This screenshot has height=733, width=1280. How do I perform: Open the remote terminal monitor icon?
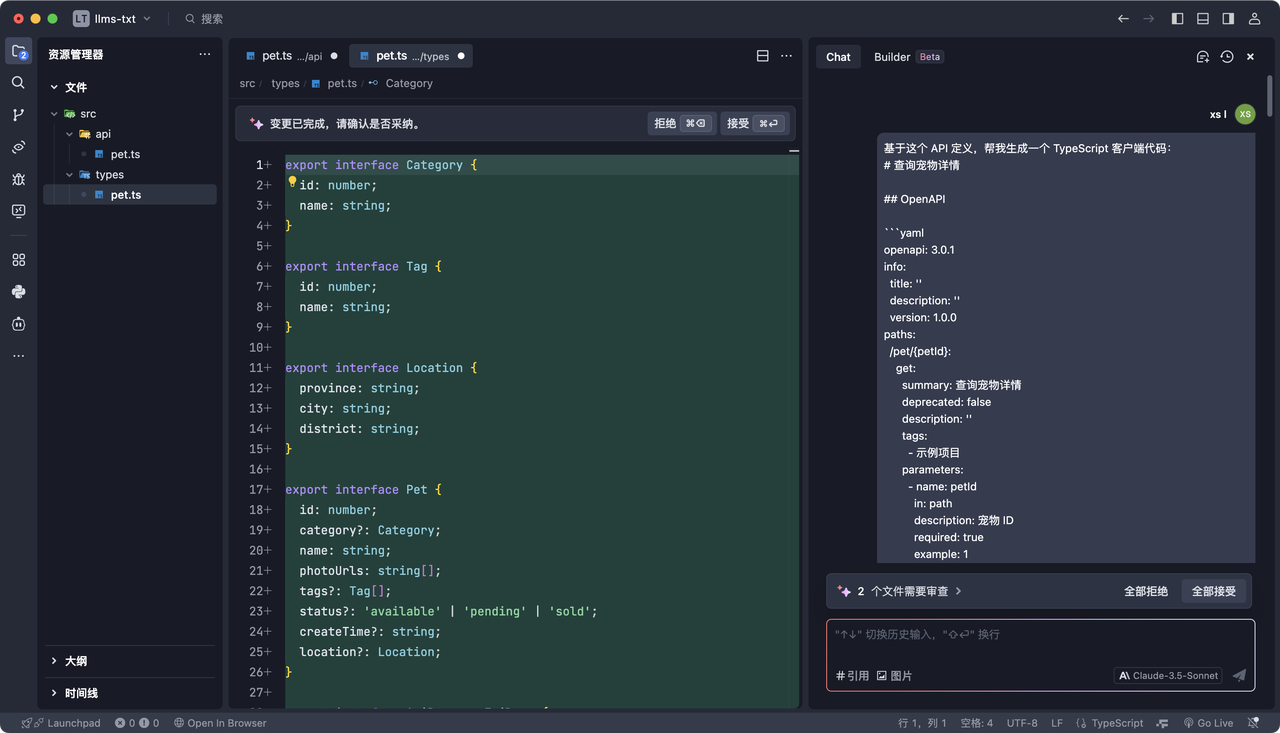click(18, 211)
